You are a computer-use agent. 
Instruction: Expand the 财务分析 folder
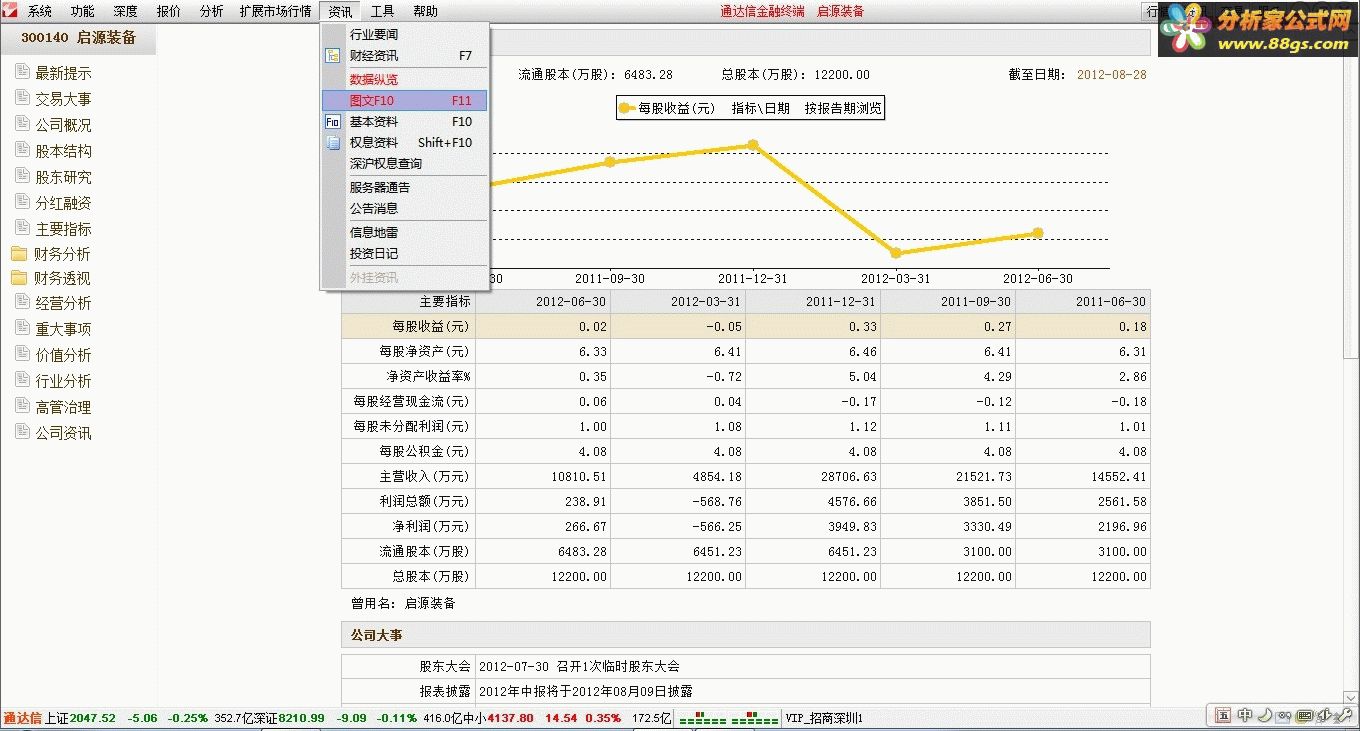tap(64, 254)
